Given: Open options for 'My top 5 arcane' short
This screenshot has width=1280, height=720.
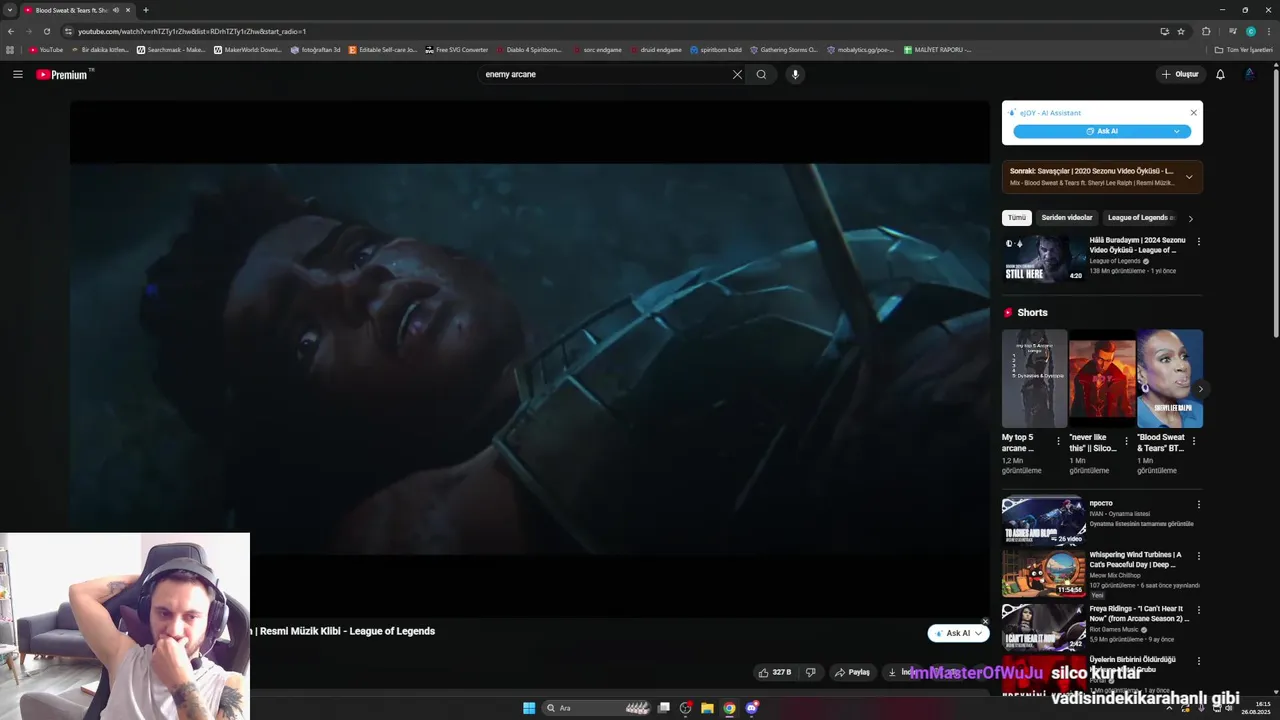Looking at the screenshot, I should tap(1059, 441).
